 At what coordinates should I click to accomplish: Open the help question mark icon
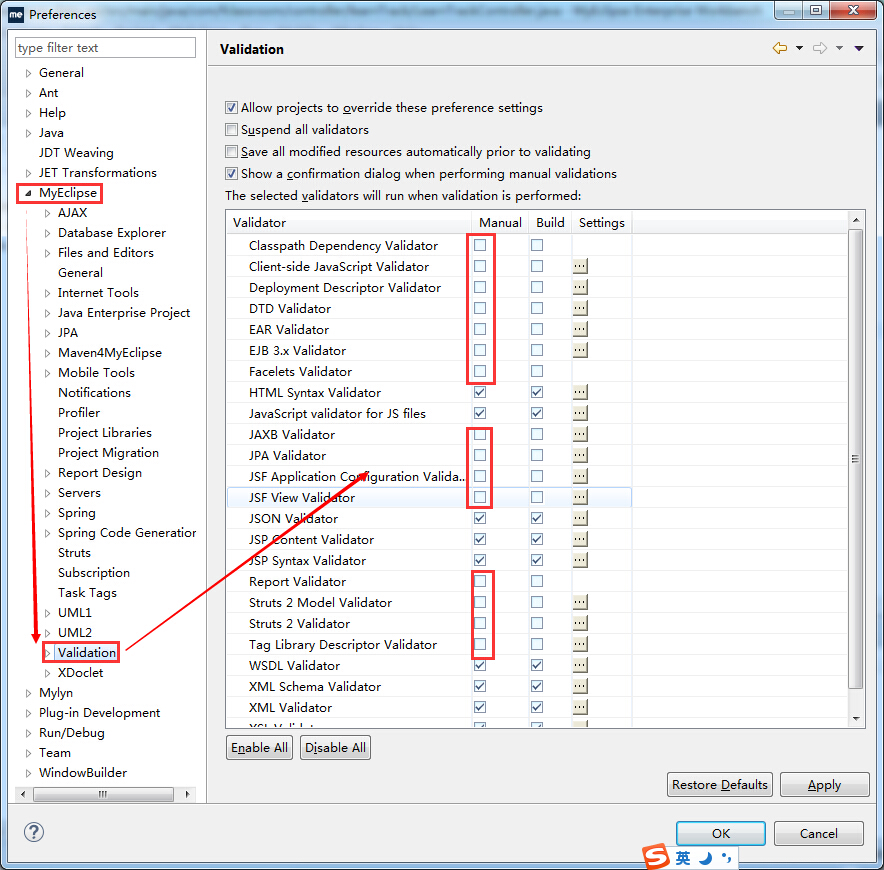pyautogui.click(x=34, y=832)
